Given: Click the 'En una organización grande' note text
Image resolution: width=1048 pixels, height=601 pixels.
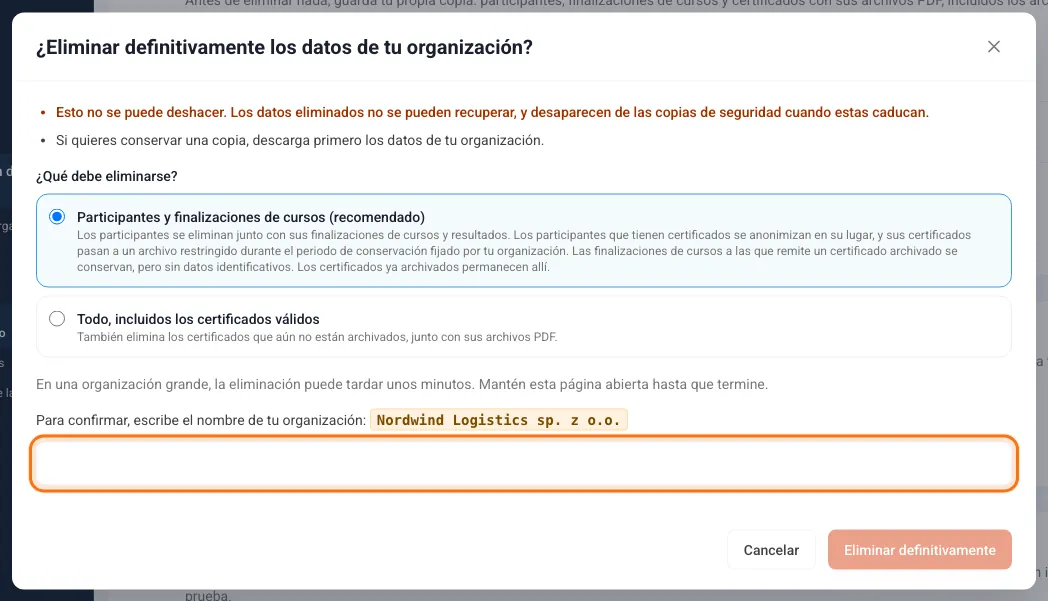Looking at the screenshot, I should coord(402,384).
